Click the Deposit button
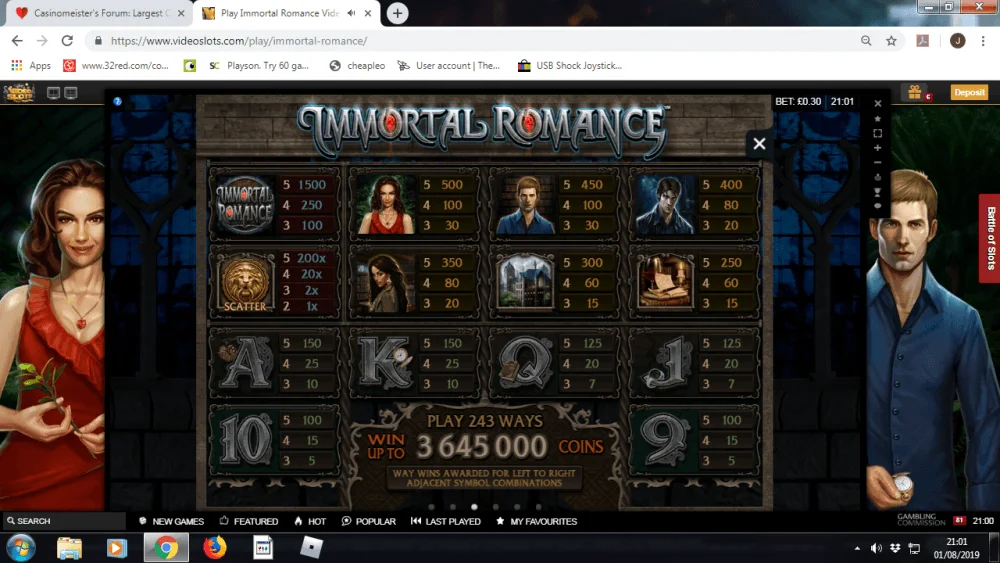 [x=969, y=92]
